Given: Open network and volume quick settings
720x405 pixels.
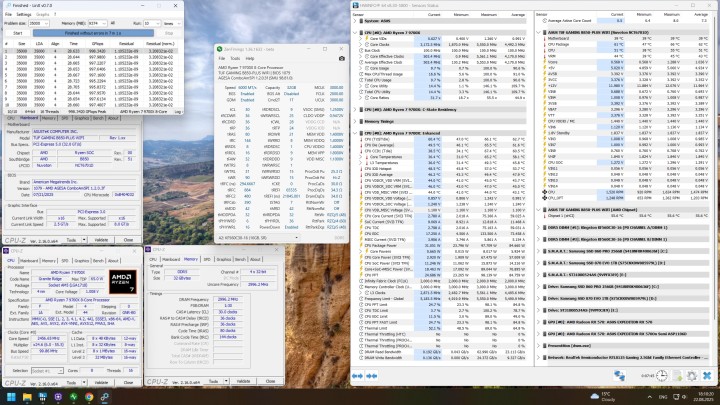Looking at the screenshot, I should pos(680,397).
